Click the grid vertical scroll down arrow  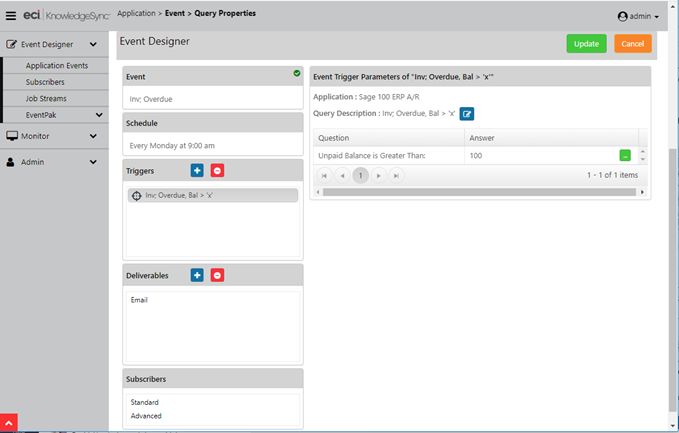[643, 159]
